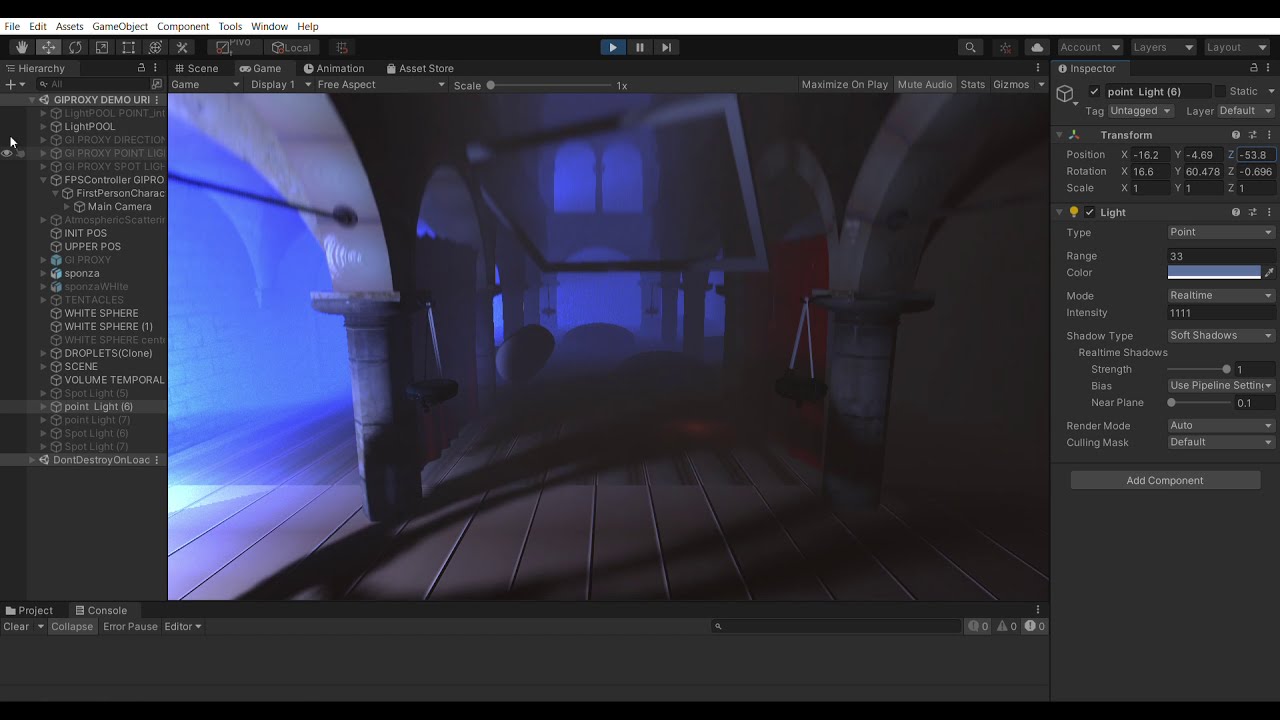Viewport: 1280px width, 720px height.
Task: Toggle Pivot/Center handle position
Action: 235,47
